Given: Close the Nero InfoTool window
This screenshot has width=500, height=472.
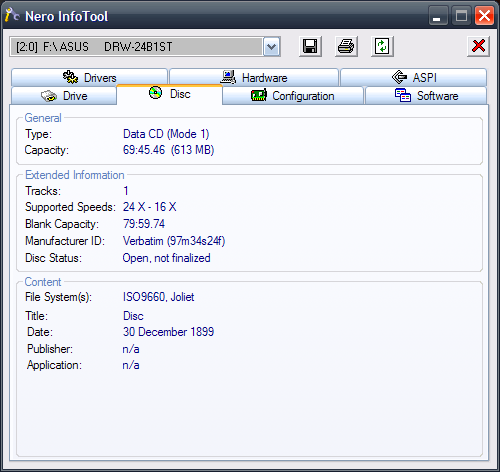Looking at the screenshot, I should [484, 16].
